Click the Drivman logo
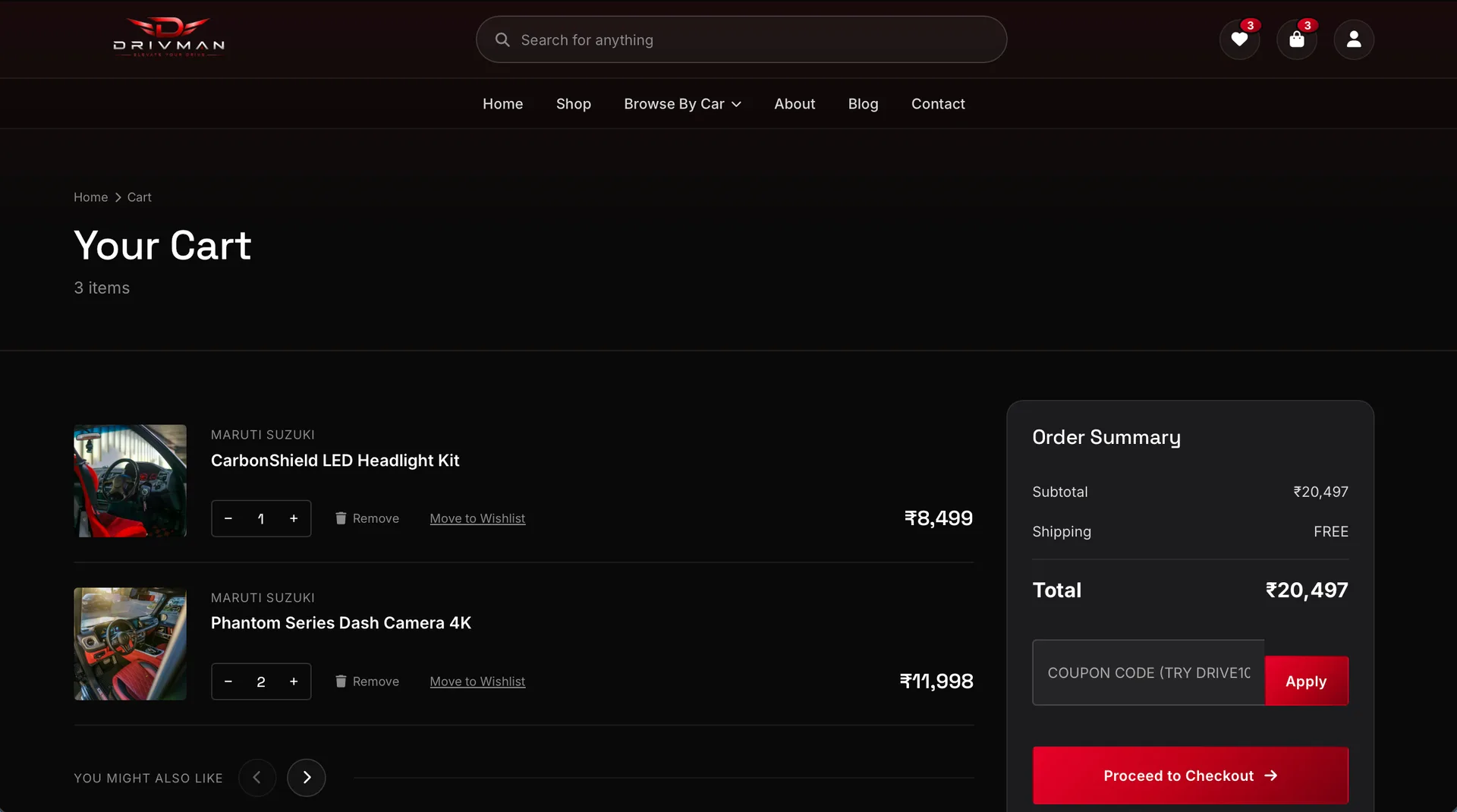The width and height of the screenshot is (1457, 812). (x=168, y=37)
